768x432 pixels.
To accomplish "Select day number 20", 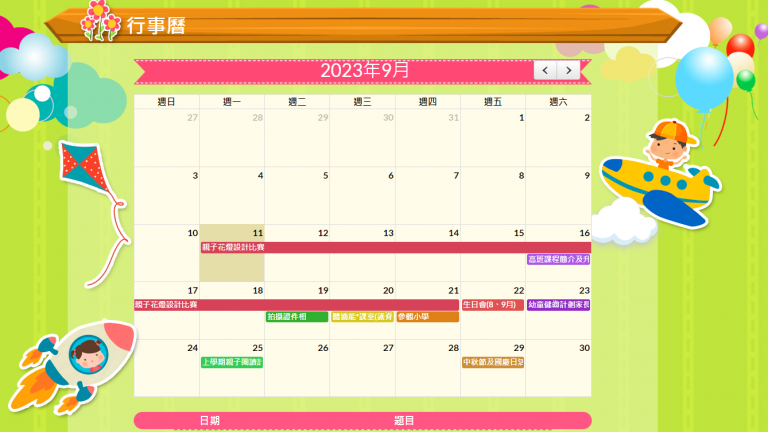I will 388,290.
